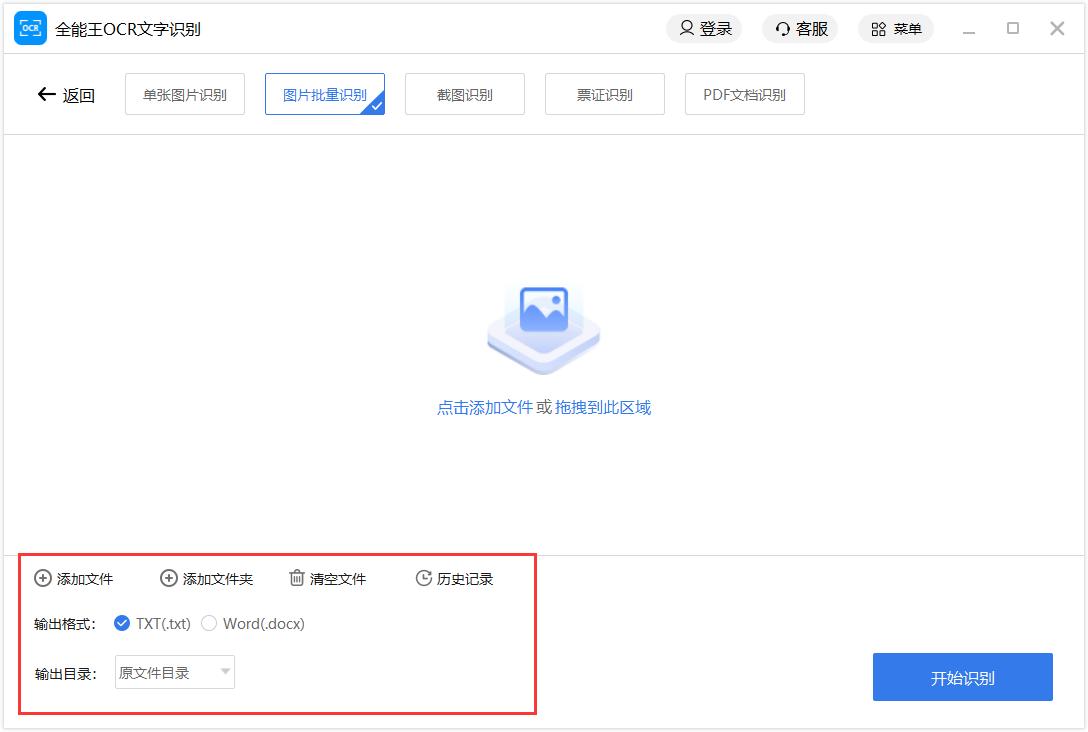Select TXT(.txt) output format
Viewport: 1088px width, 732px height.
pos(123,623)
